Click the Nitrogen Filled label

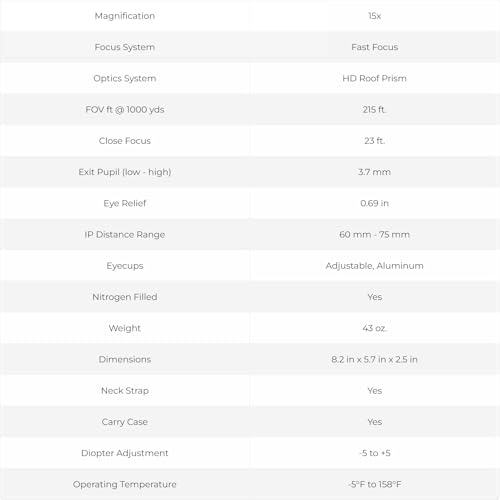(x=125, y=297)
